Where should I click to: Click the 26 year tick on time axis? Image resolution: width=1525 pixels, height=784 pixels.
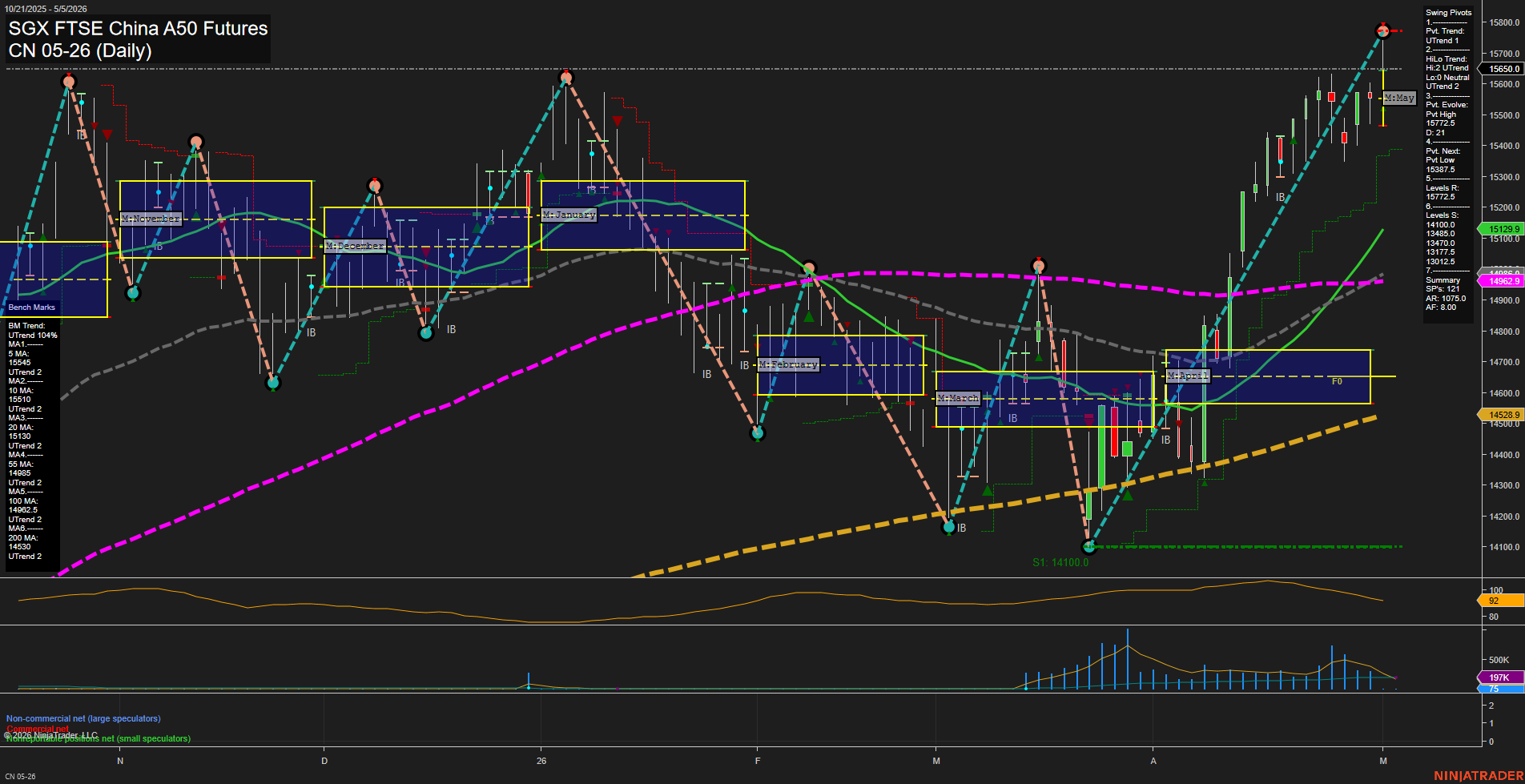tap(541, 761)
